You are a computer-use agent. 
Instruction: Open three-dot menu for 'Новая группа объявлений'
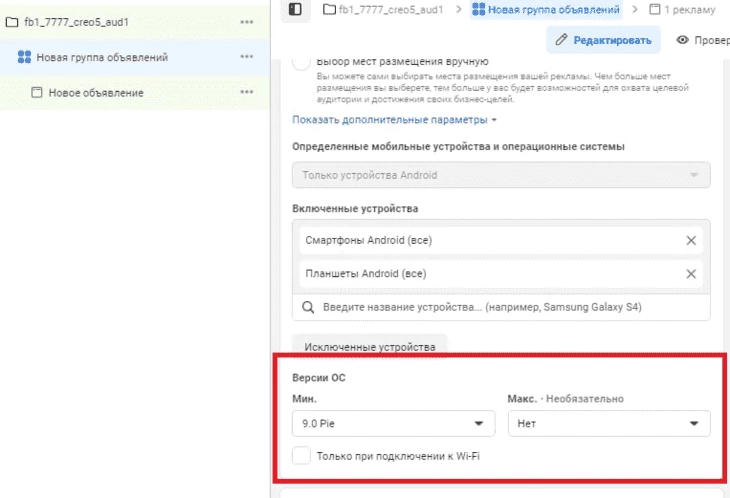pos(247,57)
